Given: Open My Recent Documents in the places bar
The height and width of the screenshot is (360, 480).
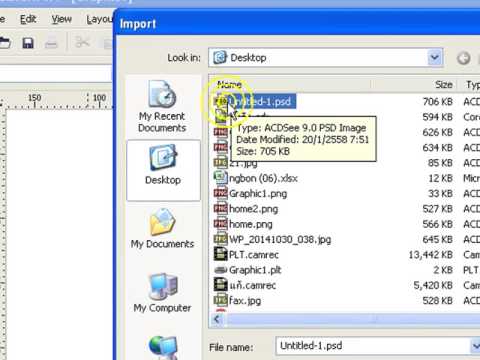Looking at the screenshot, I should (162, 107).
